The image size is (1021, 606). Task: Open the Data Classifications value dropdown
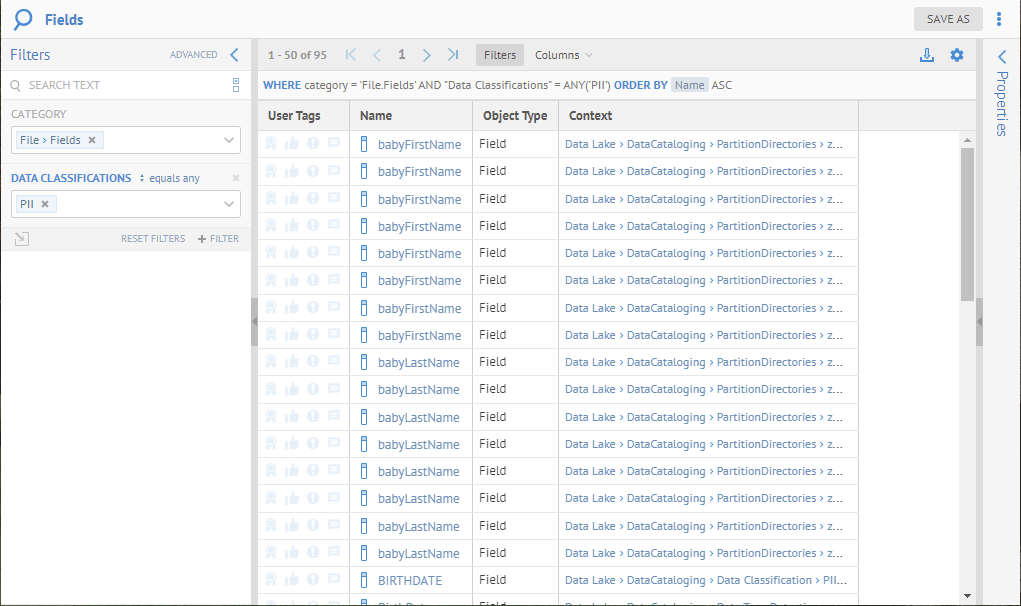pos(229,204)
